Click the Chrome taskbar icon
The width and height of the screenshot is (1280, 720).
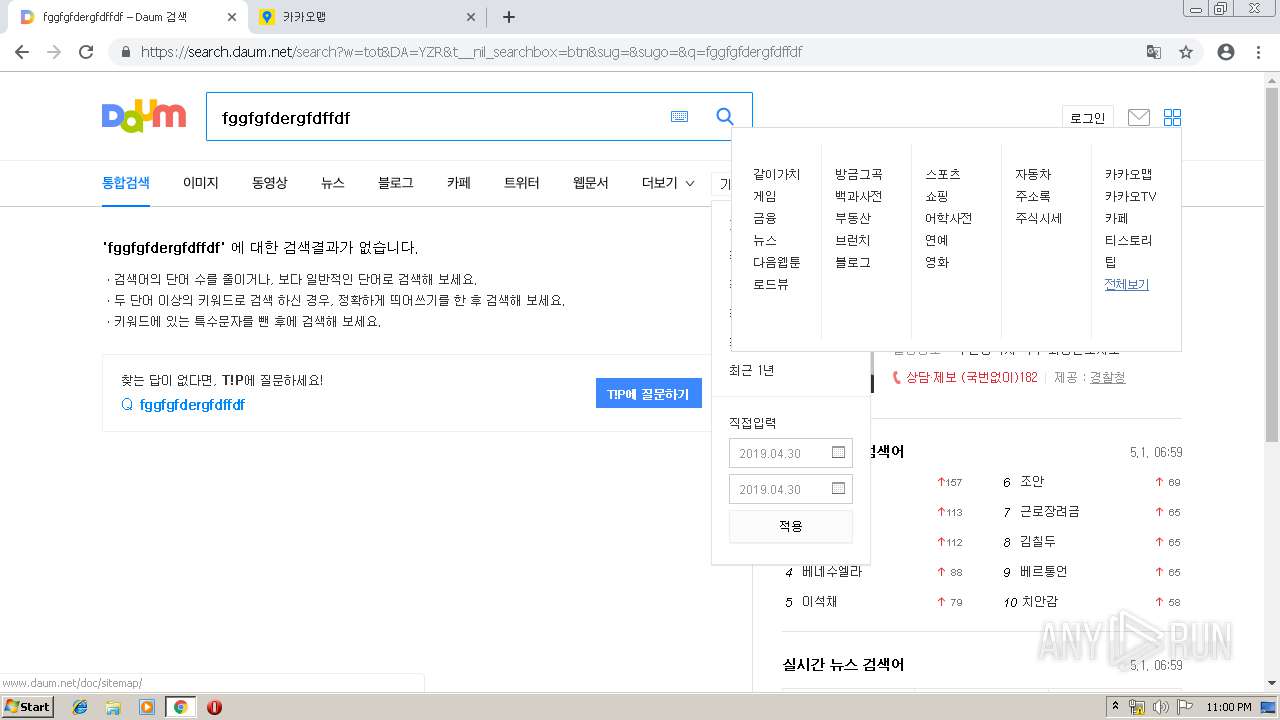click(180, 707)
